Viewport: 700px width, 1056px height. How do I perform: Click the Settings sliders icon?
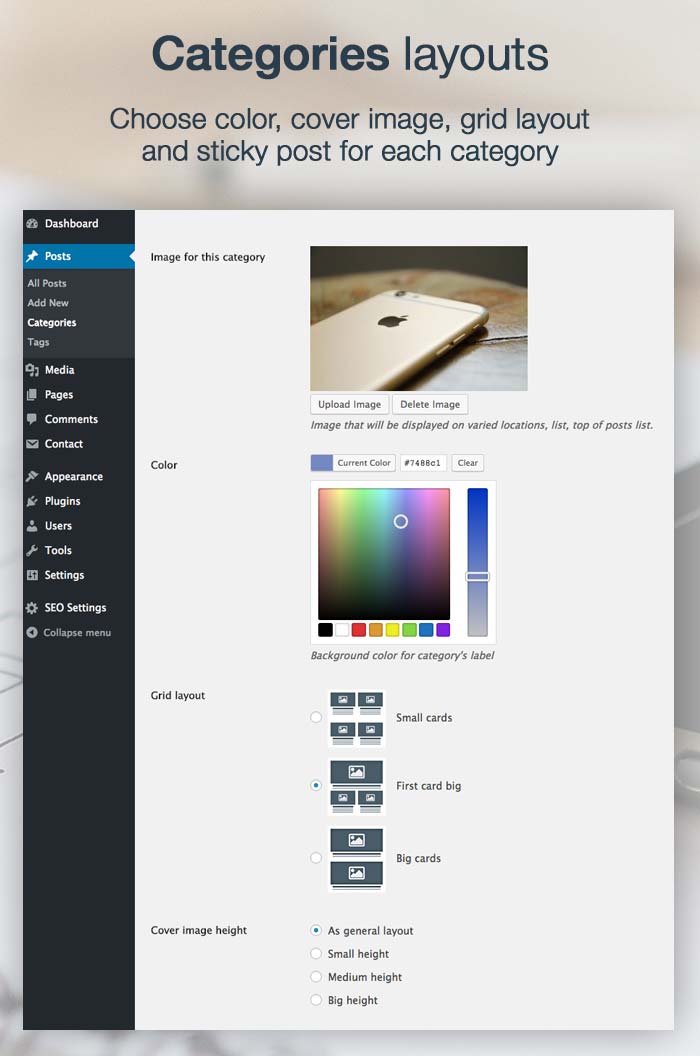[x=32, y=575]
